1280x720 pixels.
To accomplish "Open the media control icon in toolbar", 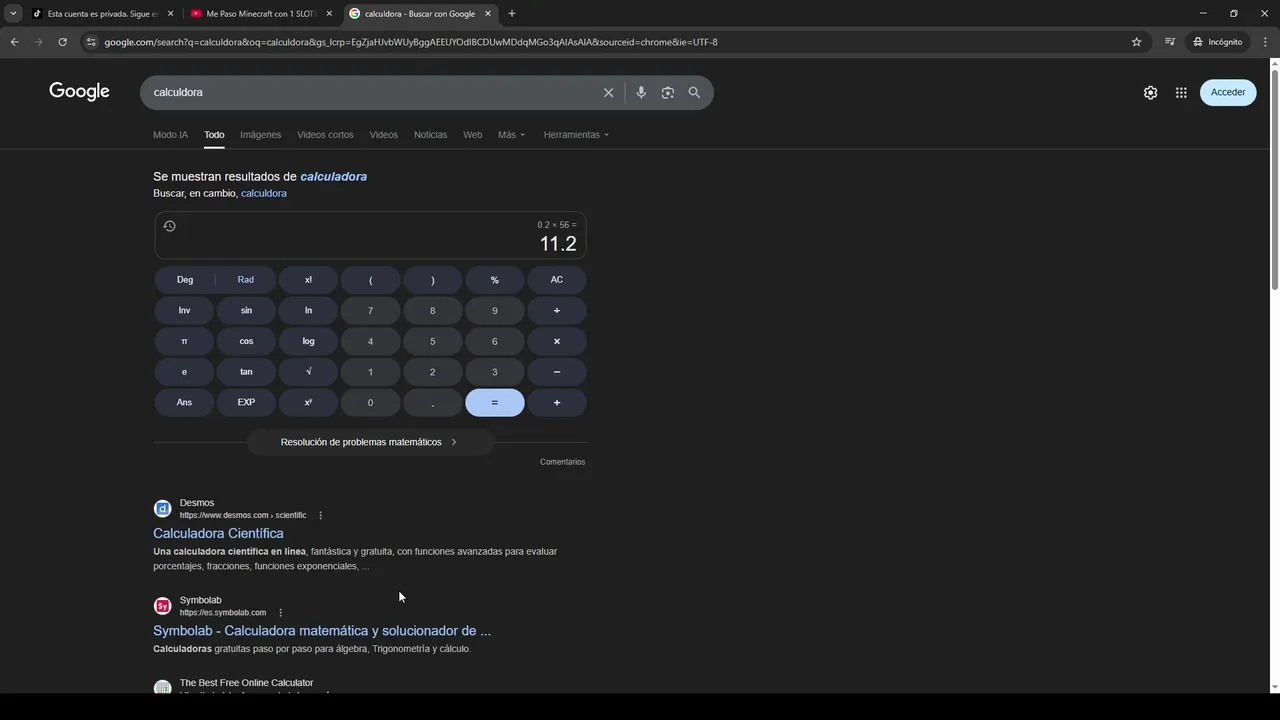I will [x=1169, y=42].
